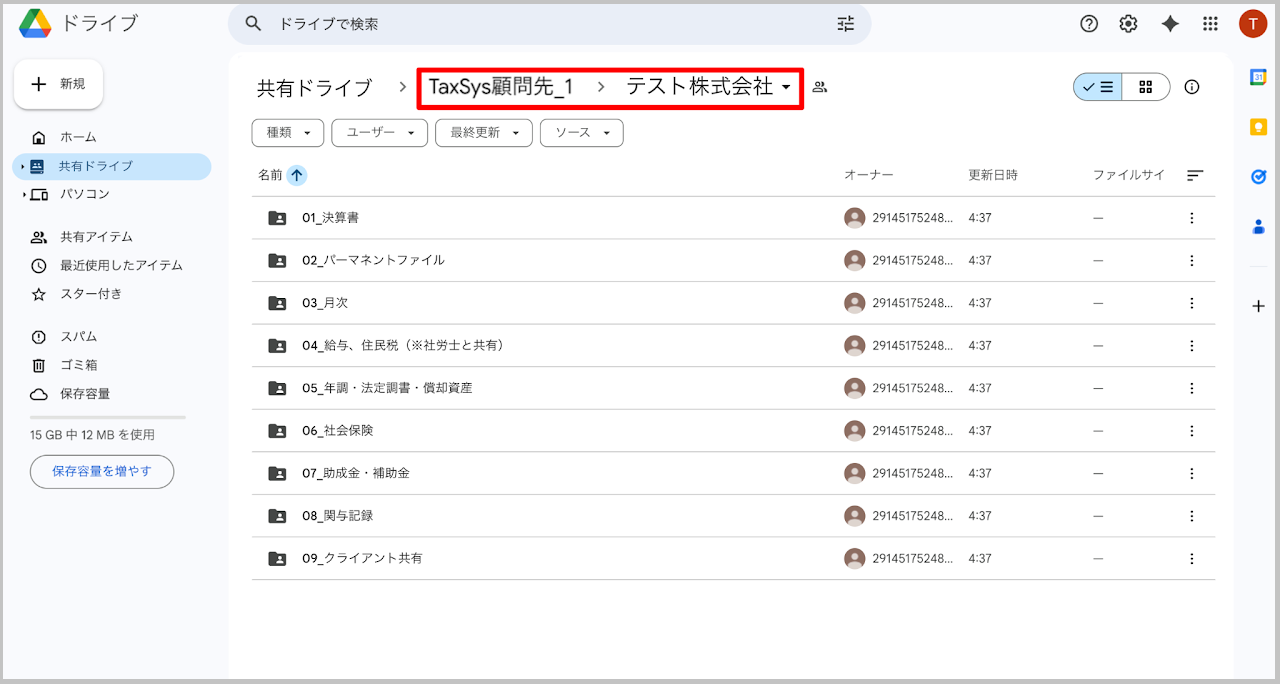The height and width of the screenshot is (684, 1280).
Task: Click the 更新日時 column header
Action: click(x=993, y=175)
